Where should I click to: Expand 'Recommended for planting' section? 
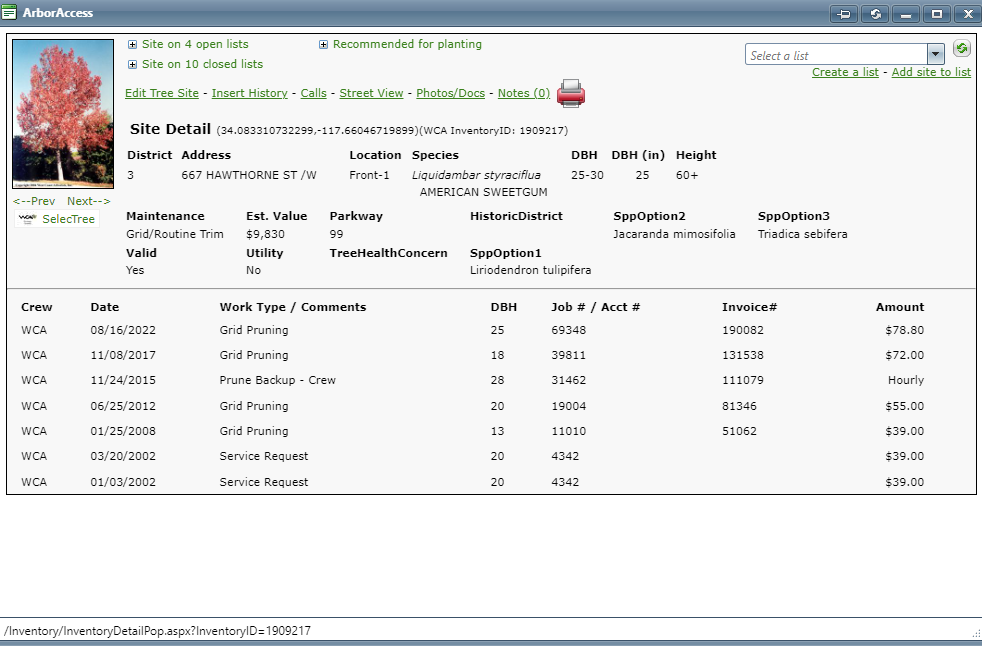[x=323, y=44]
